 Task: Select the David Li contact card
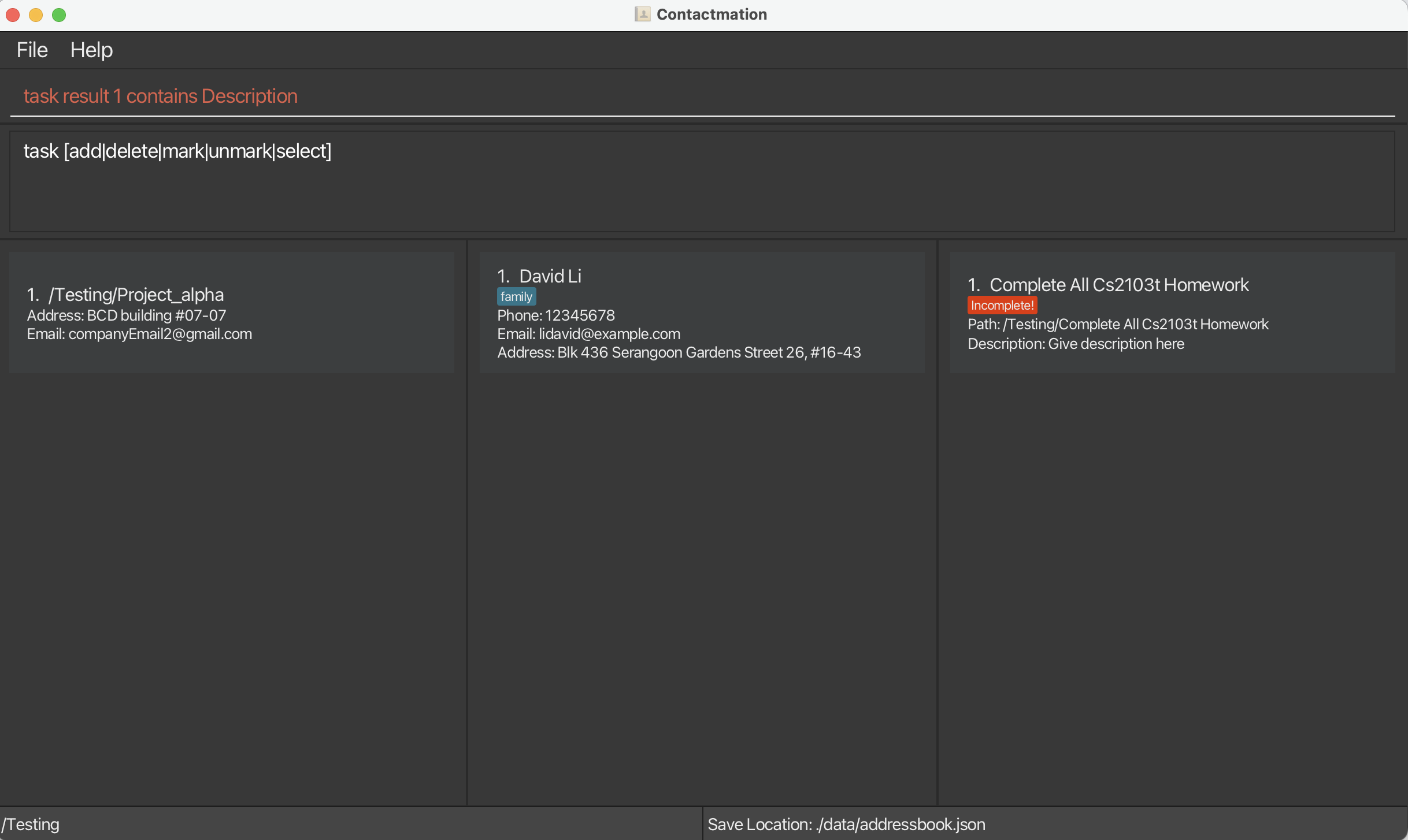pyautogui.click(x=702, y=313)
